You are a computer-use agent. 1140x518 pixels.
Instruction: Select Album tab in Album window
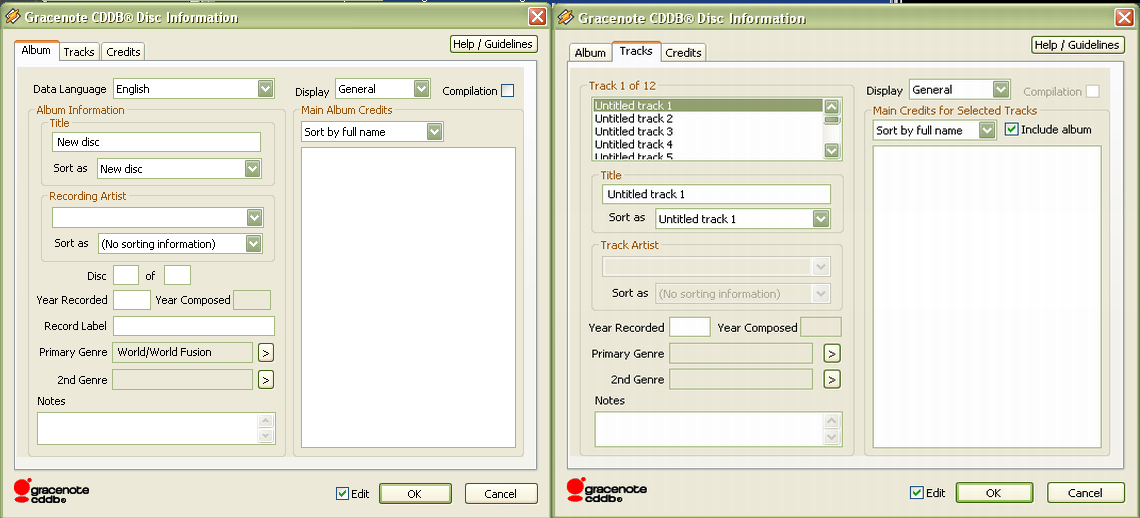pyautogui.click(x=36, y=50)
